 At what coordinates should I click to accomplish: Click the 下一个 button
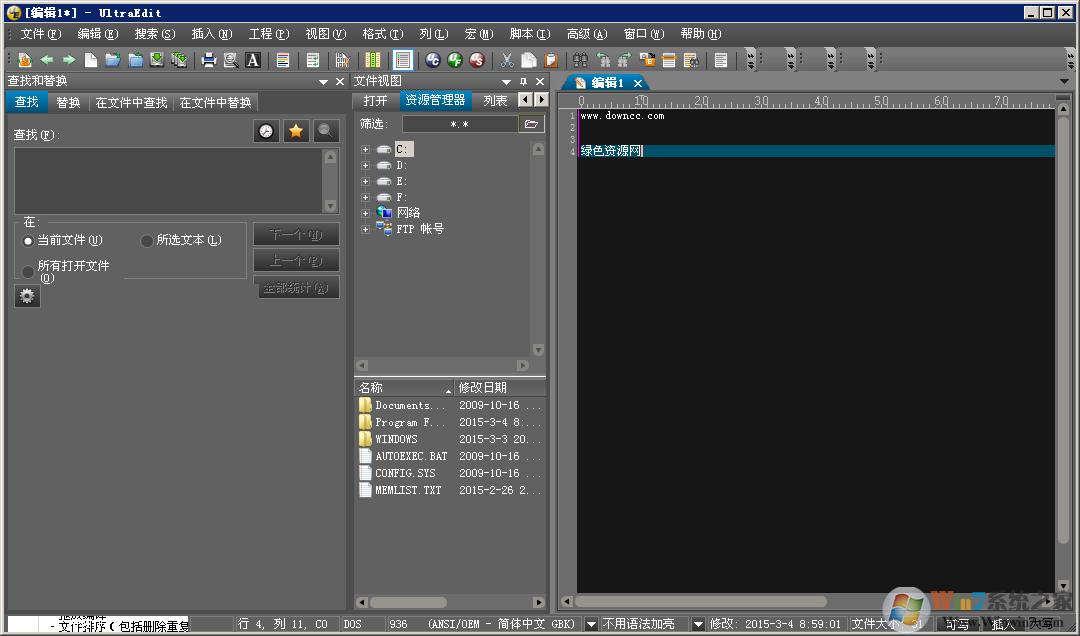click(x=296, y=235)
